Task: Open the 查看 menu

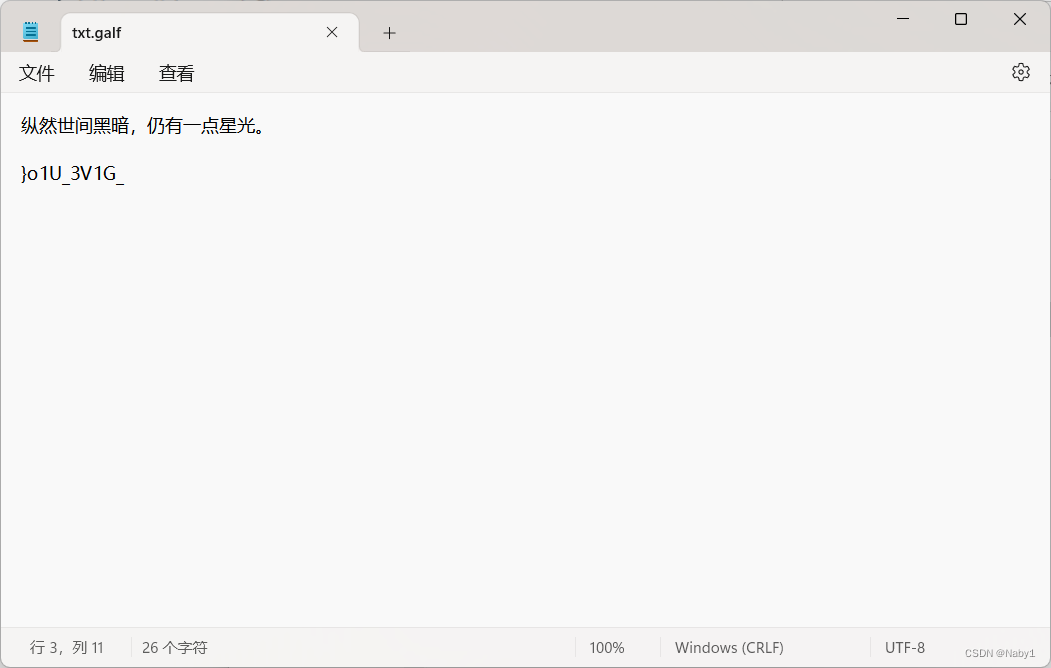Action: pyautogui.click(x=175, y=72)
